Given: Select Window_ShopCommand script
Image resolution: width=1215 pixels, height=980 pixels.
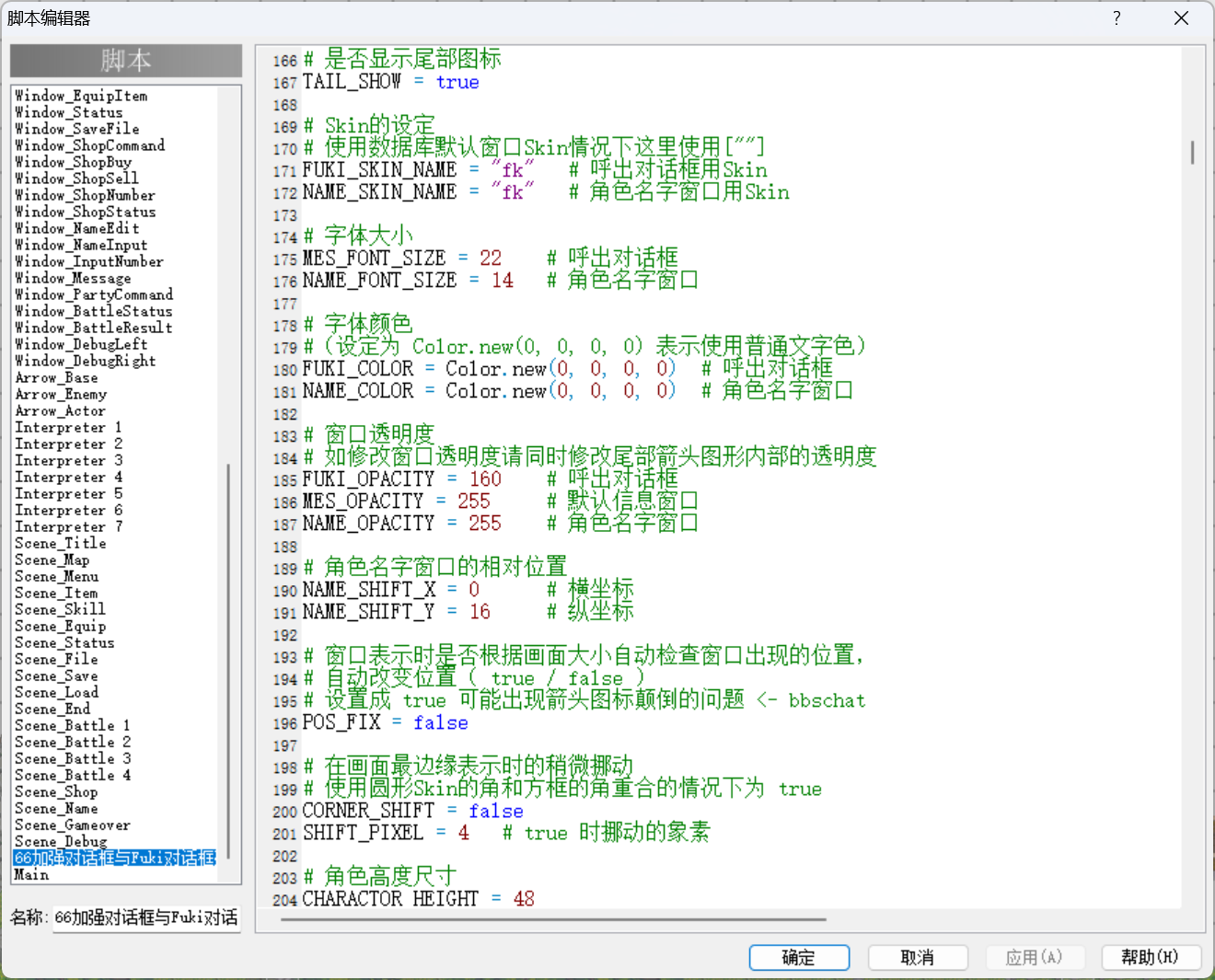Looking at the screenshot, I should click(90, 145).
